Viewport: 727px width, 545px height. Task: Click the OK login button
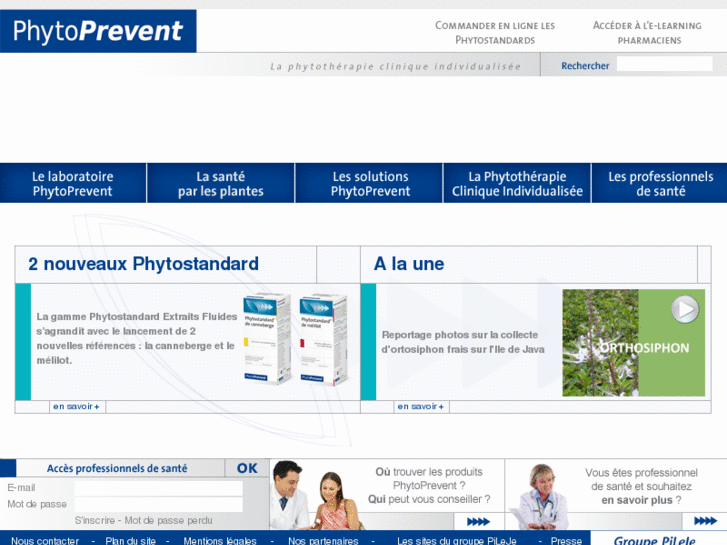coord(247,468)
